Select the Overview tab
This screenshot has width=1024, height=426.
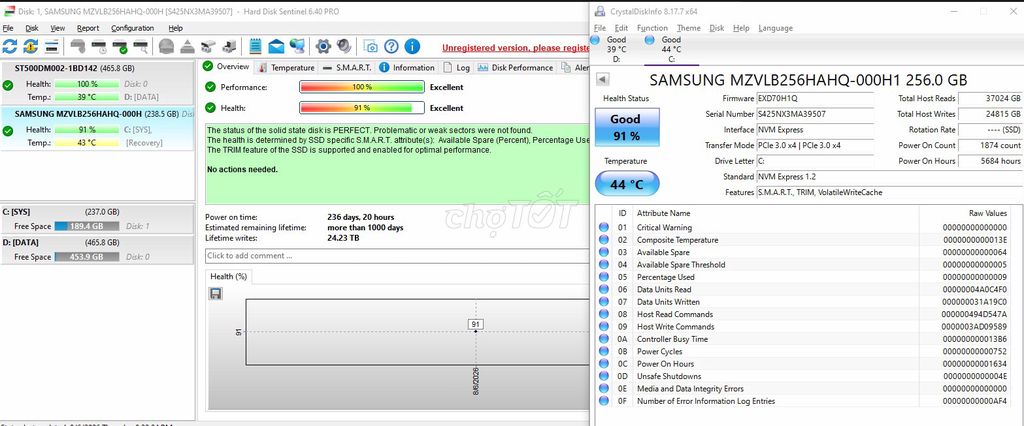pos(226,67)
